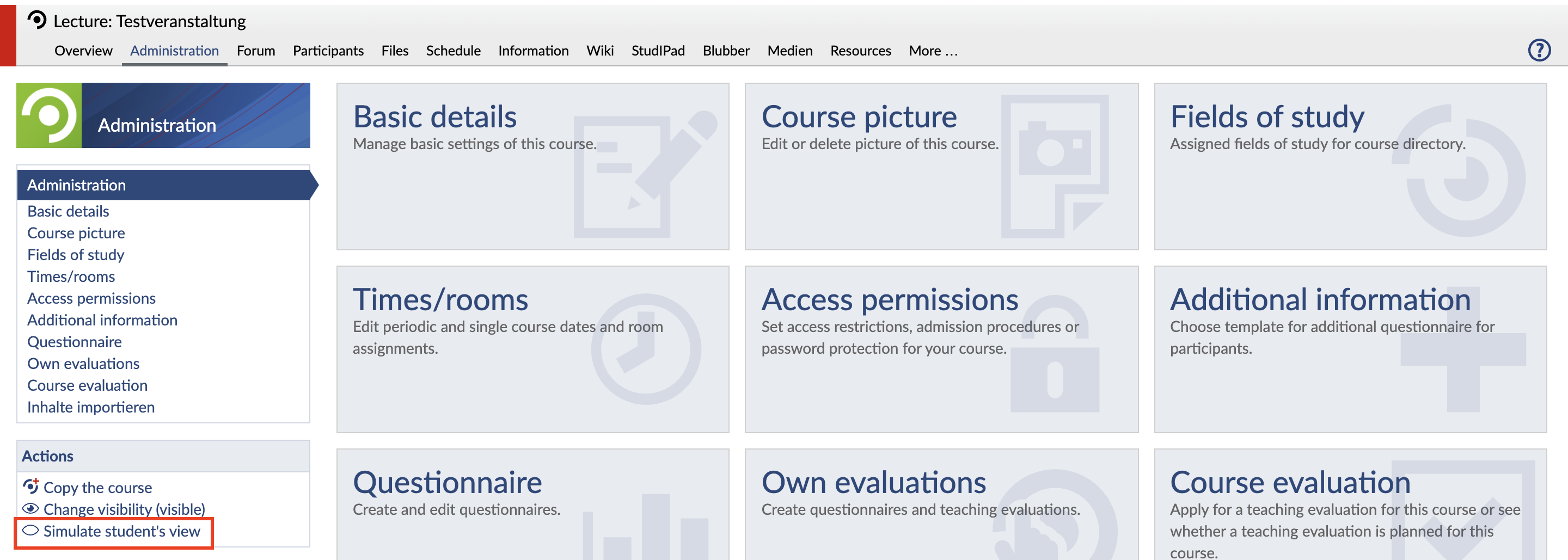Viewport: 1568px width, 560px height.
Task: Click the green Administration logo image
Action: [x=48, y=115]
